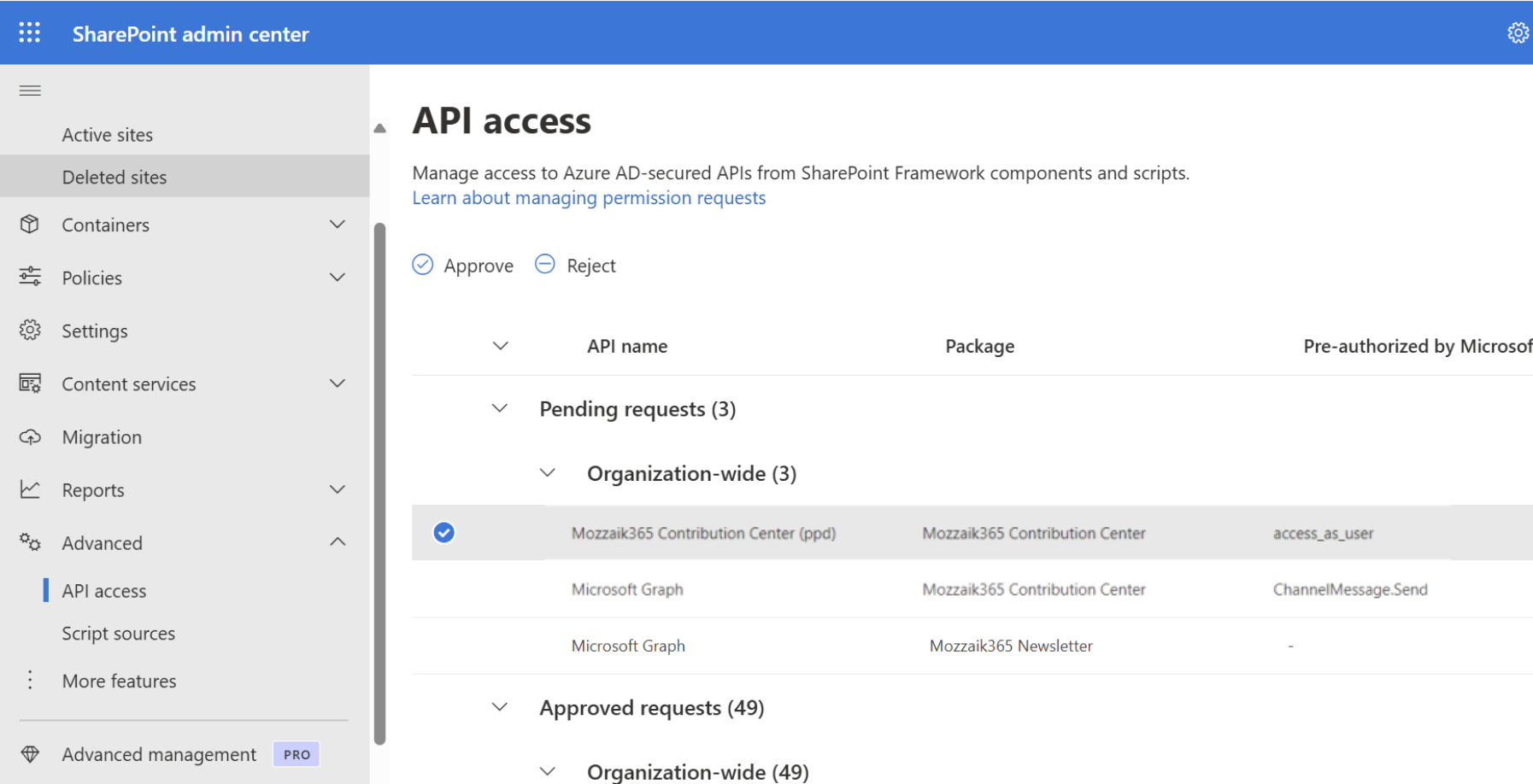The image size is (1533, 784).
Task: Click Pre-authorized by Microsoft column header
Action: tap(1418, 346)
